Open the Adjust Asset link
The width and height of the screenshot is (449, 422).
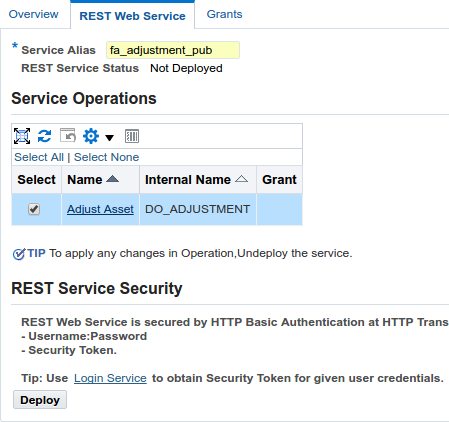100,209
